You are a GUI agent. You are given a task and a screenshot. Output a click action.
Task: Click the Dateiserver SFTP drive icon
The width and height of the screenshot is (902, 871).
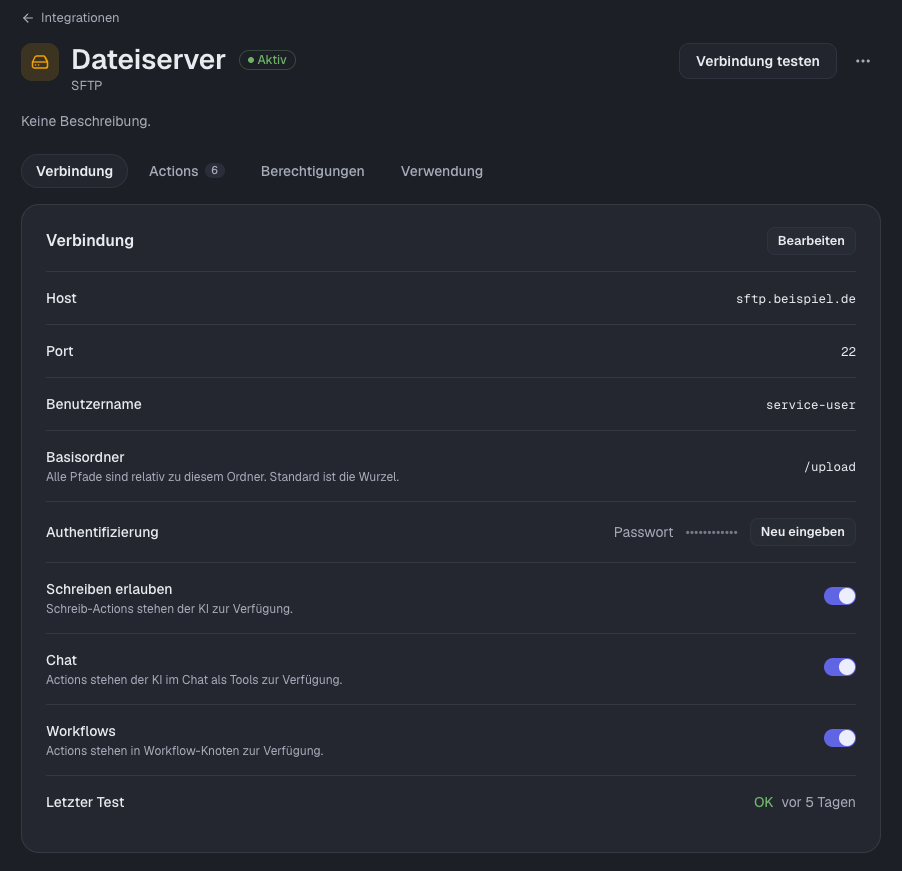click(x=40, y=62)
